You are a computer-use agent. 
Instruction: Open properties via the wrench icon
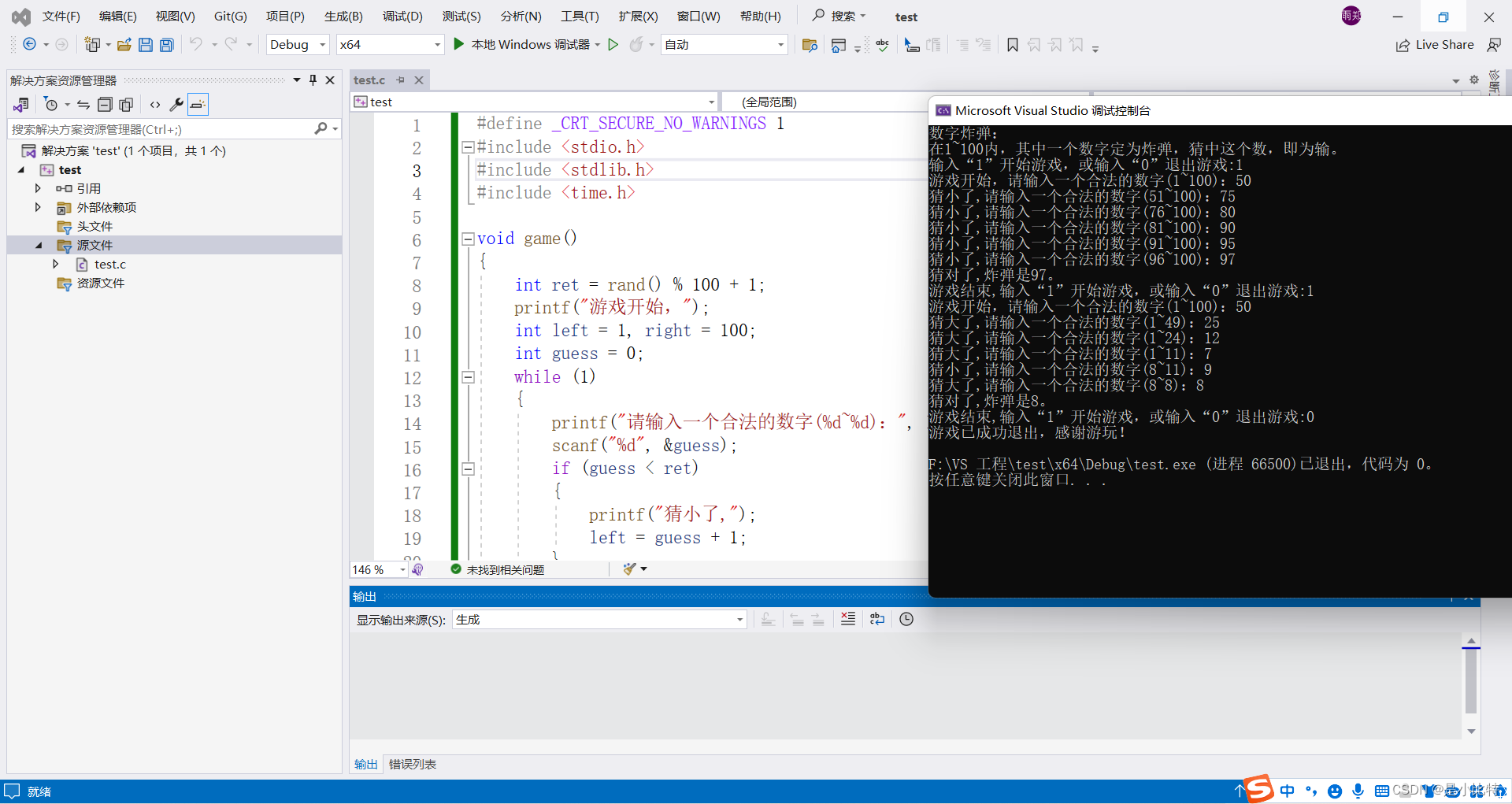pos(176,105)
